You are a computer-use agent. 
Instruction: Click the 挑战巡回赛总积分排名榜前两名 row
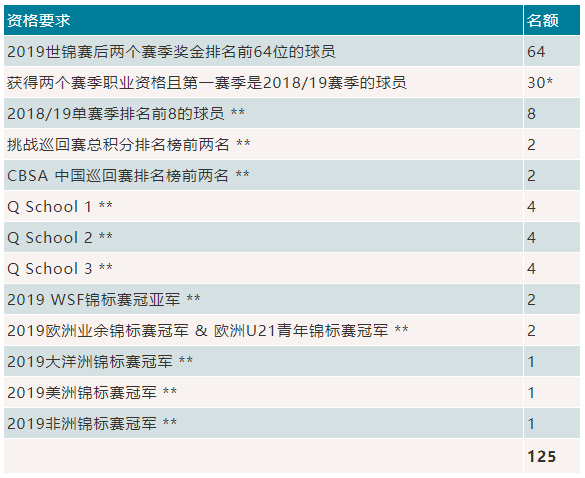292,144
